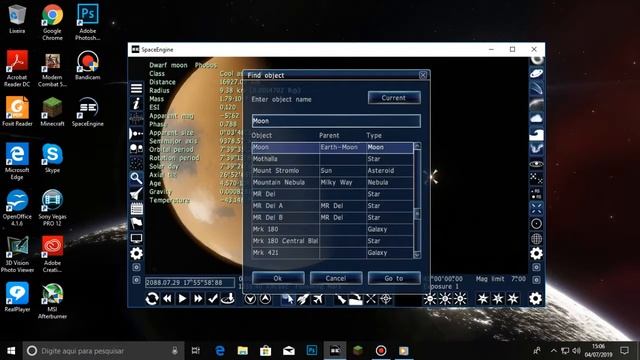Toggle water wave icon in right toolbar
This screenshot has height=360, width=640.
coord(536,134)
